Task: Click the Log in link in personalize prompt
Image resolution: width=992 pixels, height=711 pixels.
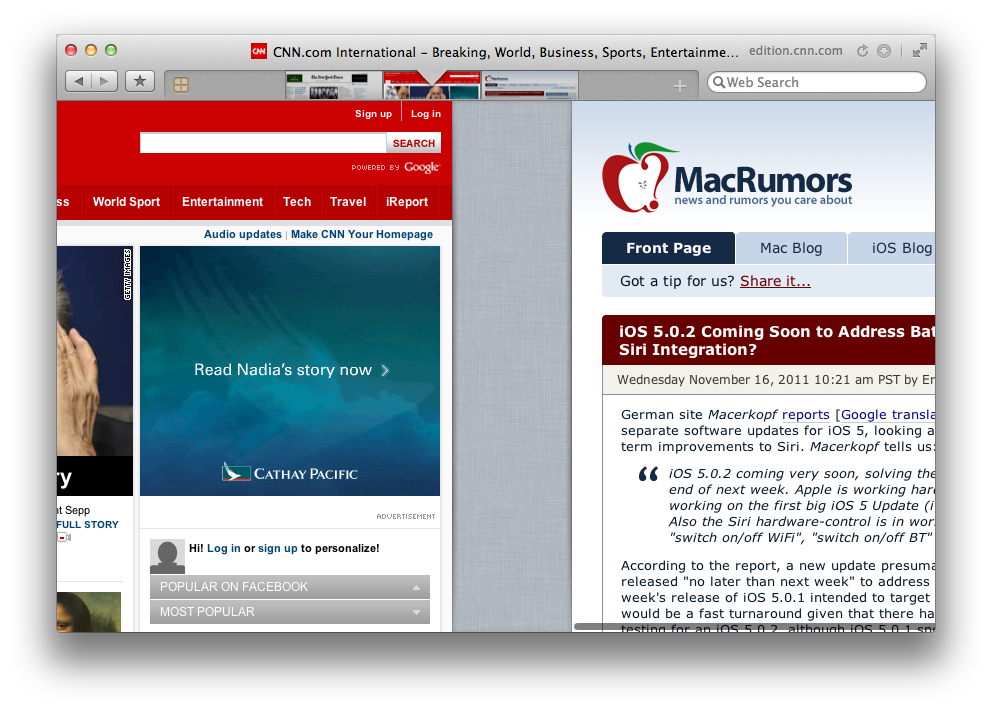Action: [x=224, y=548]
